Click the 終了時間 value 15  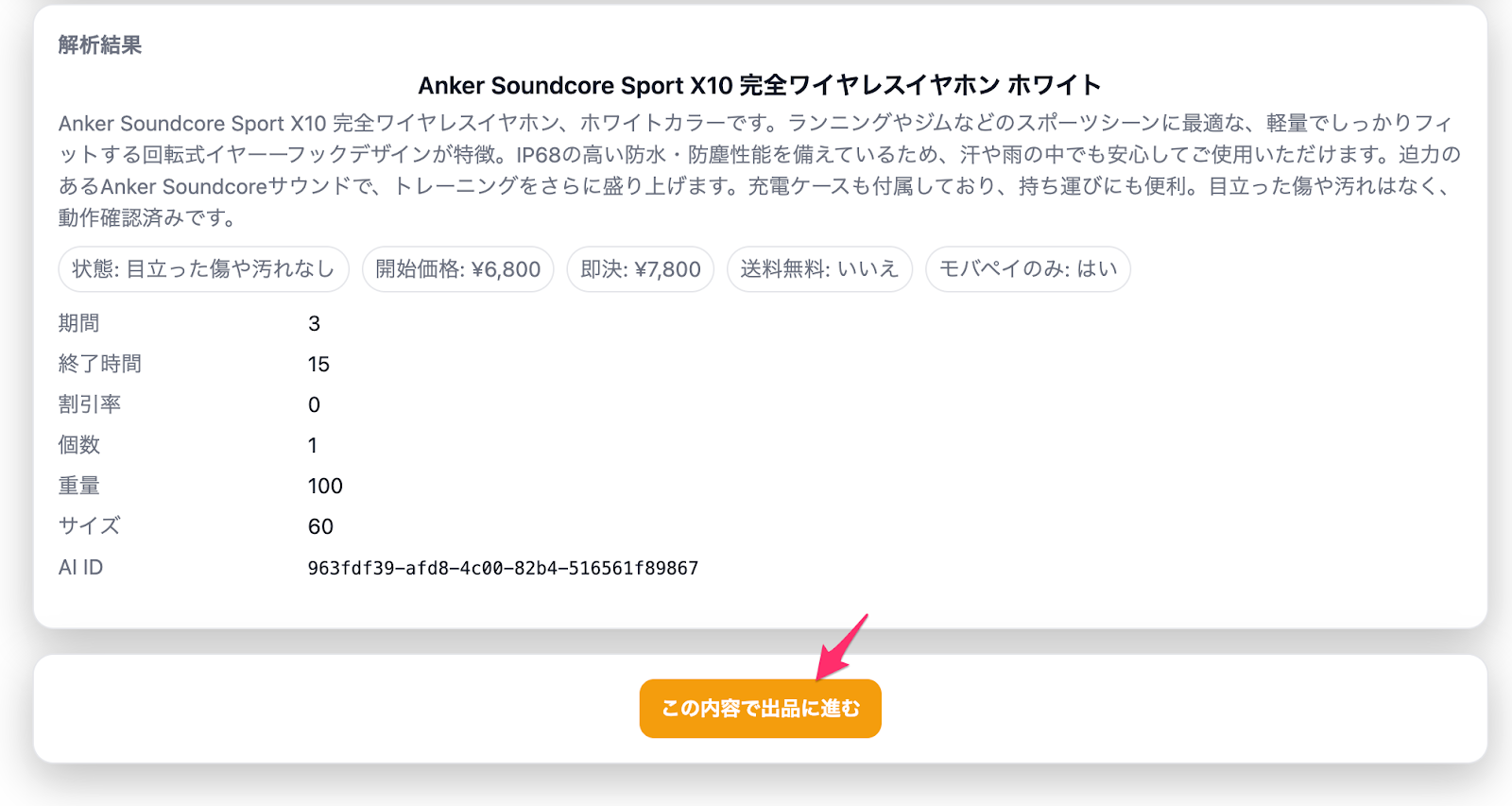[318, 365]
